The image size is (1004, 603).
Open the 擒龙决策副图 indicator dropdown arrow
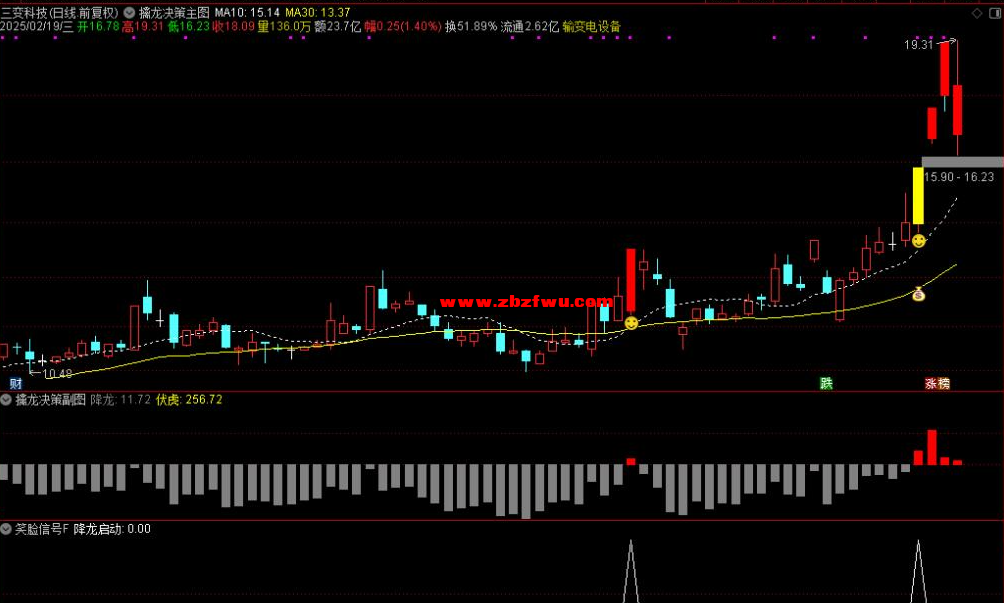[6, 400]
